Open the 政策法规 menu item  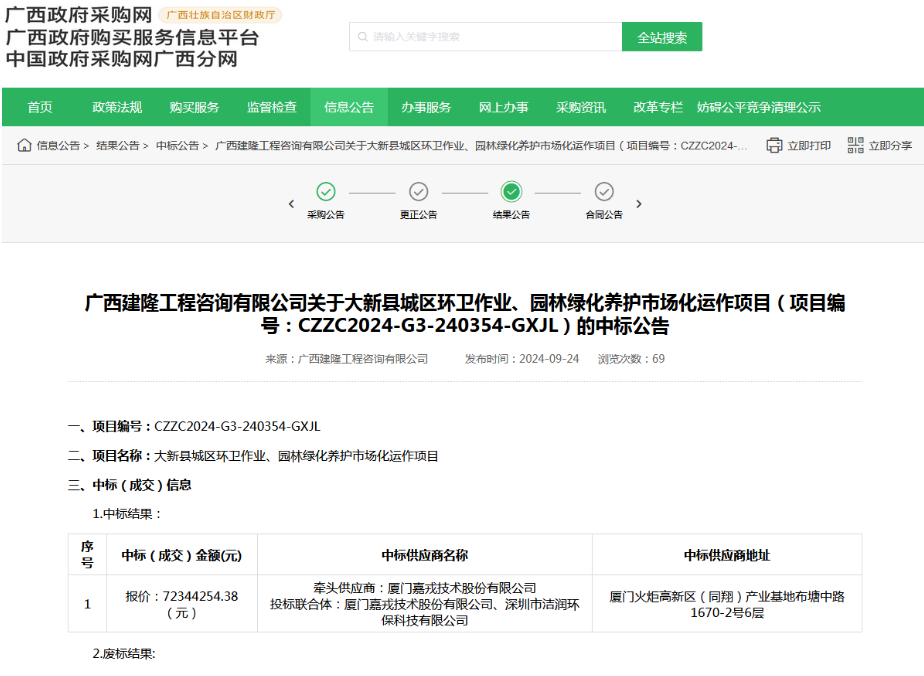117,107
